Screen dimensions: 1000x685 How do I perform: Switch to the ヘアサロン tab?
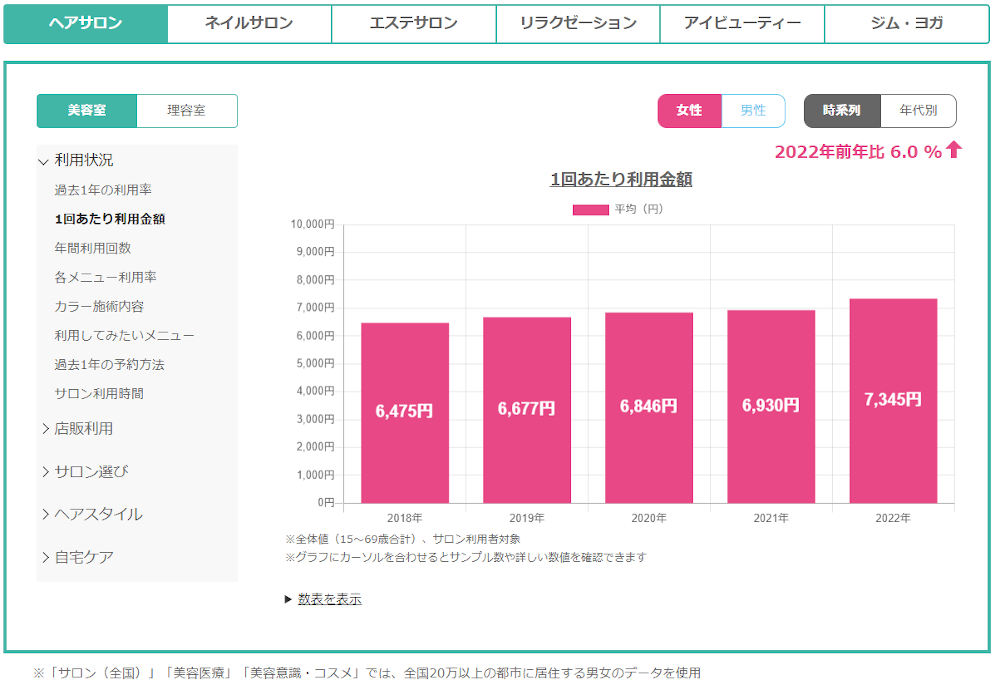85,24
